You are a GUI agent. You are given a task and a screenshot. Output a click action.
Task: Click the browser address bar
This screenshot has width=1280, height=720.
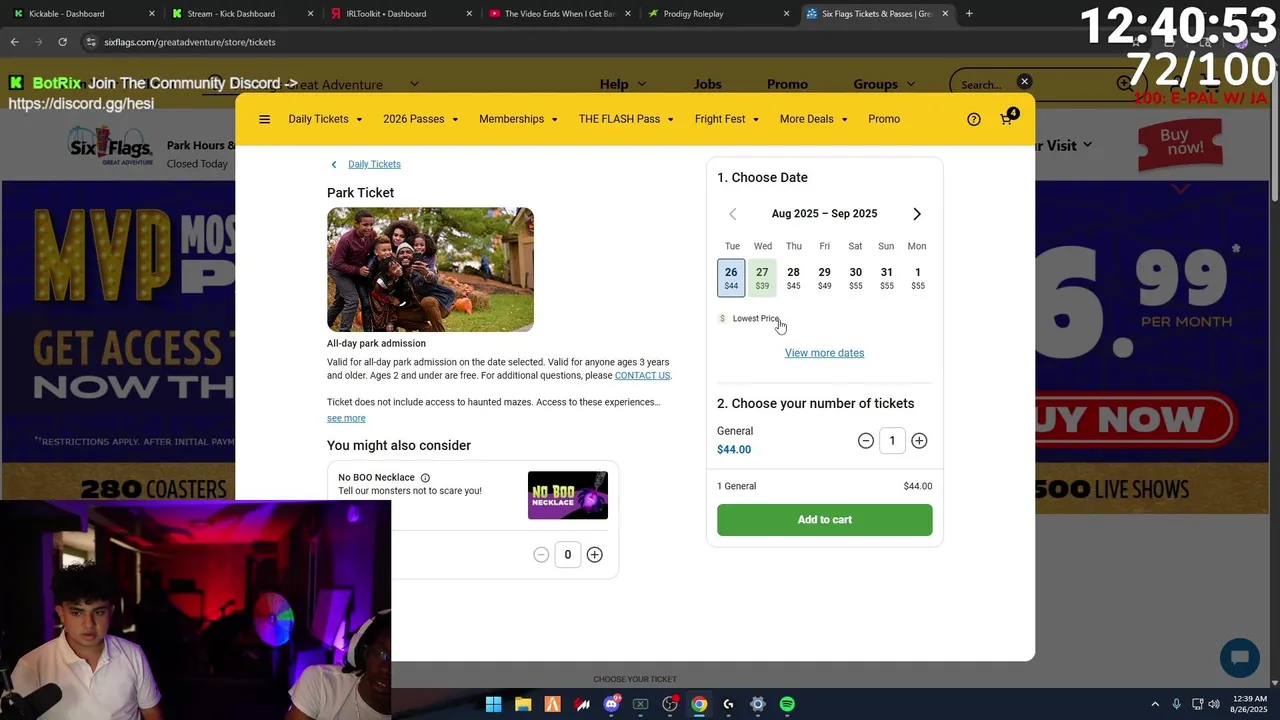click(x=600, y=42)
